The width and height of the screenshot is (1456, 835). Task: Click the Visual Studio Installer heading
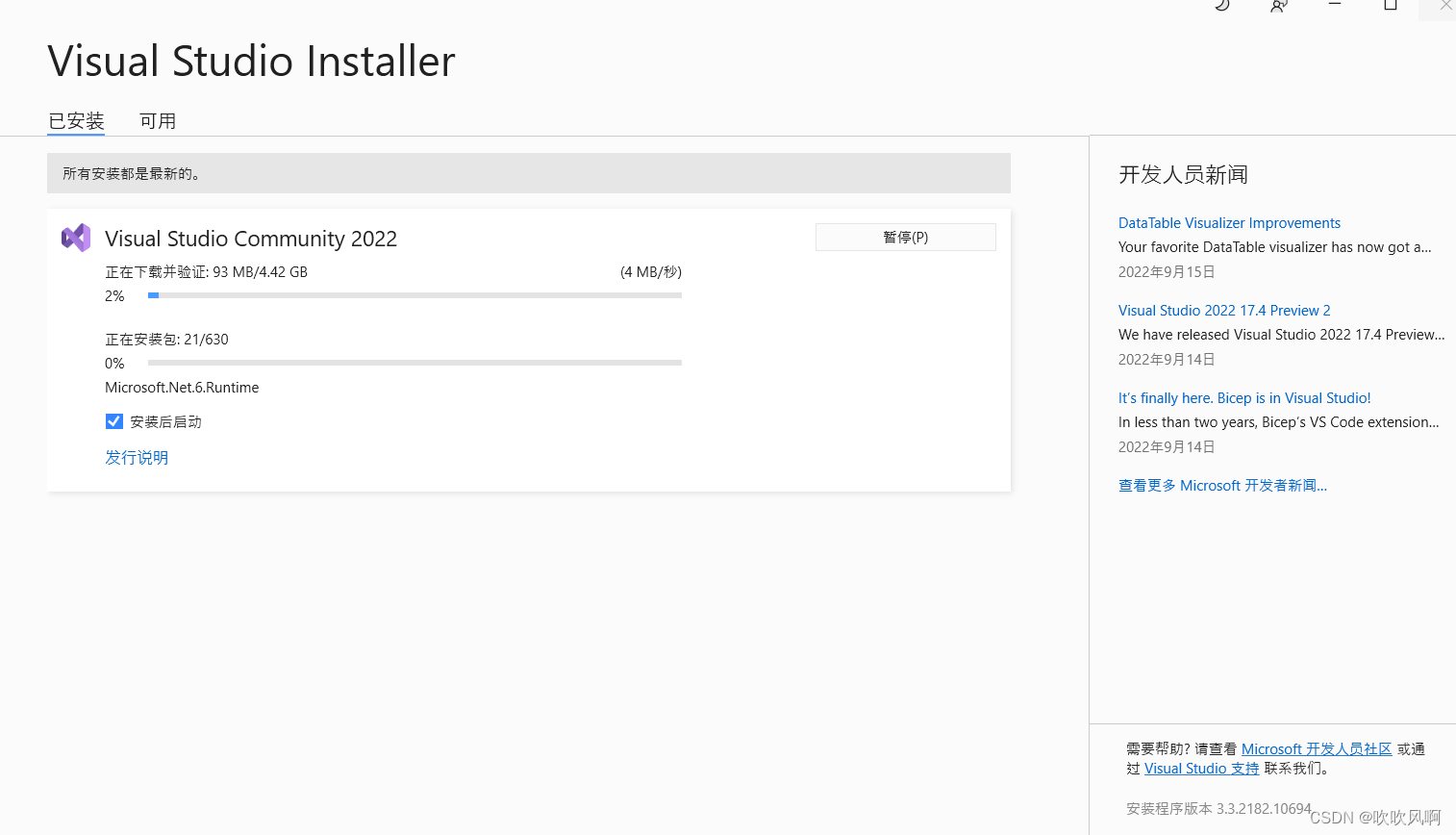(252, 62)
